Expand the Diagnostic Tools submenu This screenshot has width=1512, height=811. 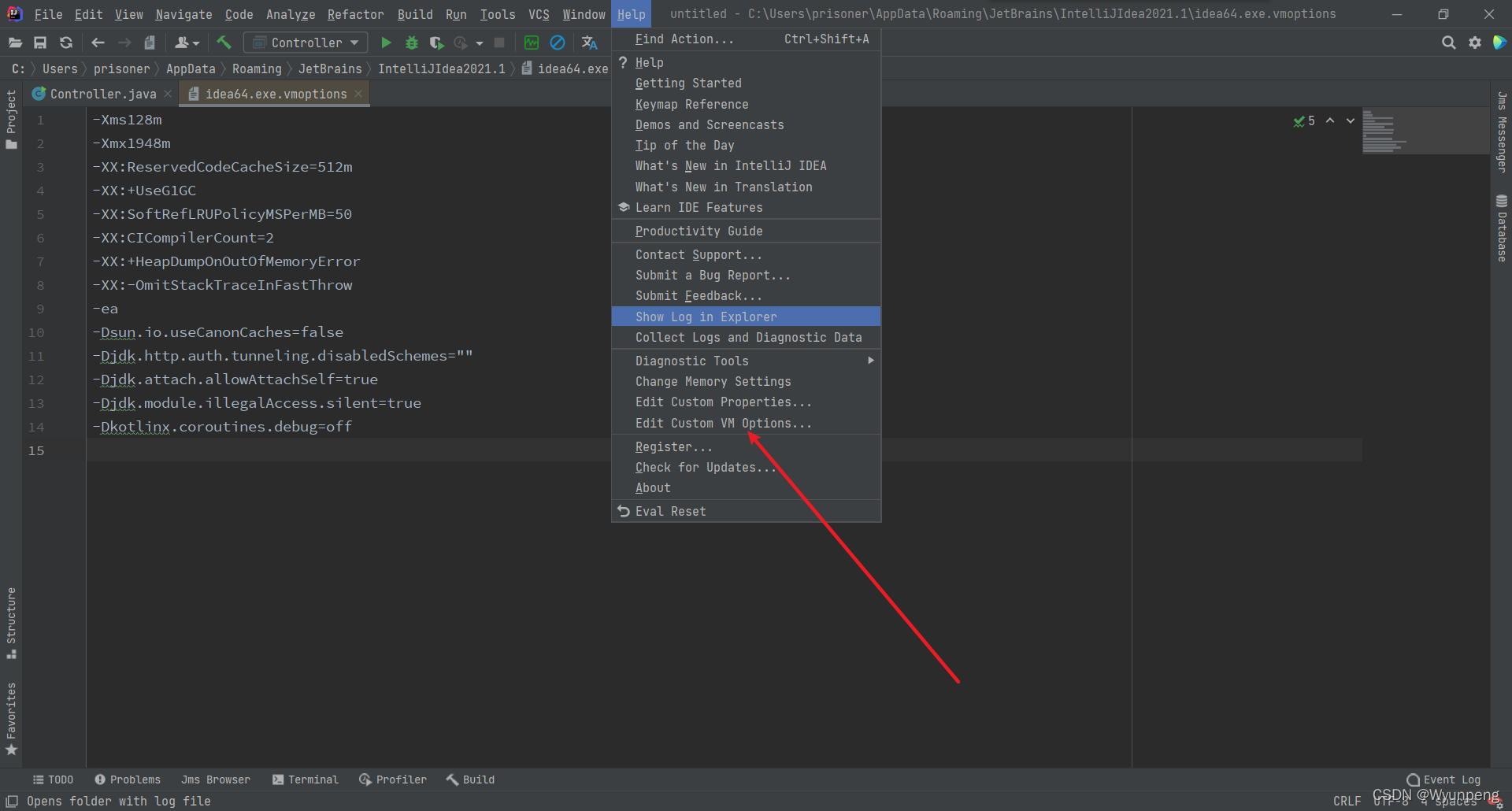point(746,361)
